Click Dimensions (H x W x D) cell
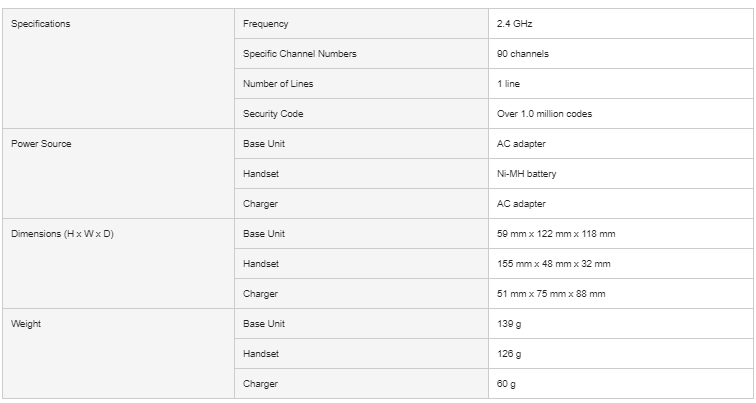Screen dimensions: 756x403 [x=62, y=234]
